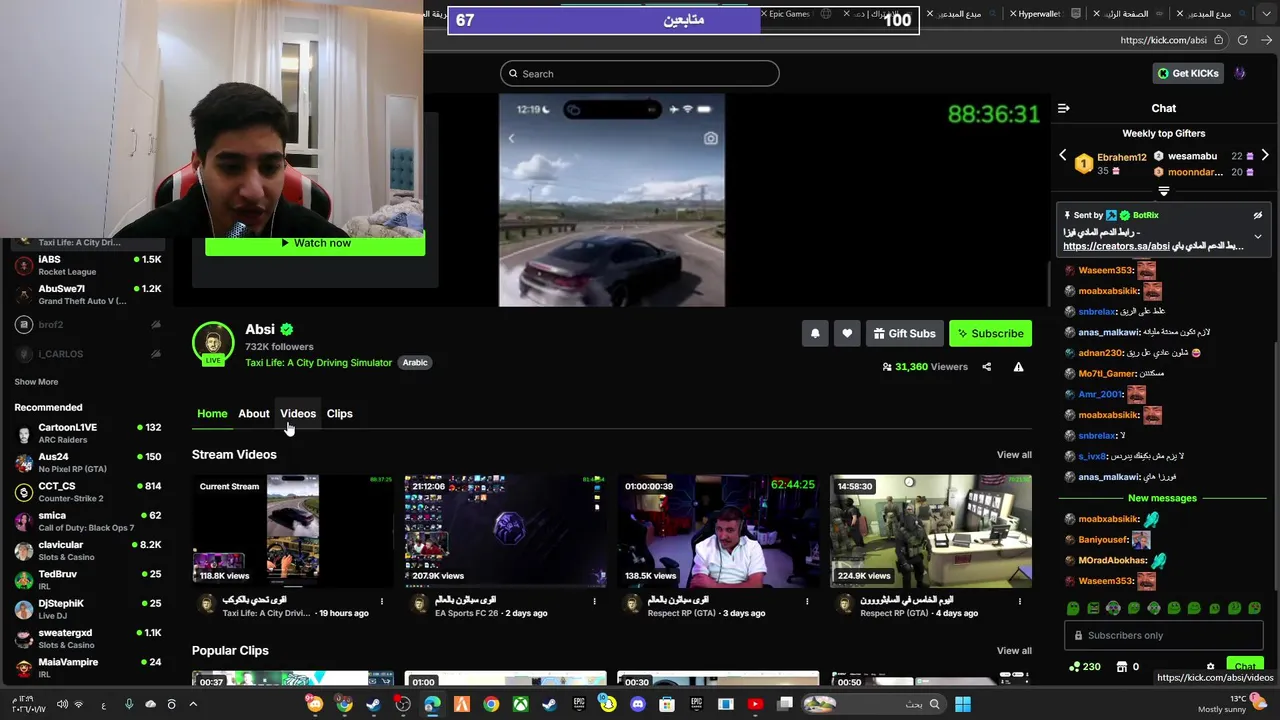Show next weekly top gifters

pos(1265,155)
